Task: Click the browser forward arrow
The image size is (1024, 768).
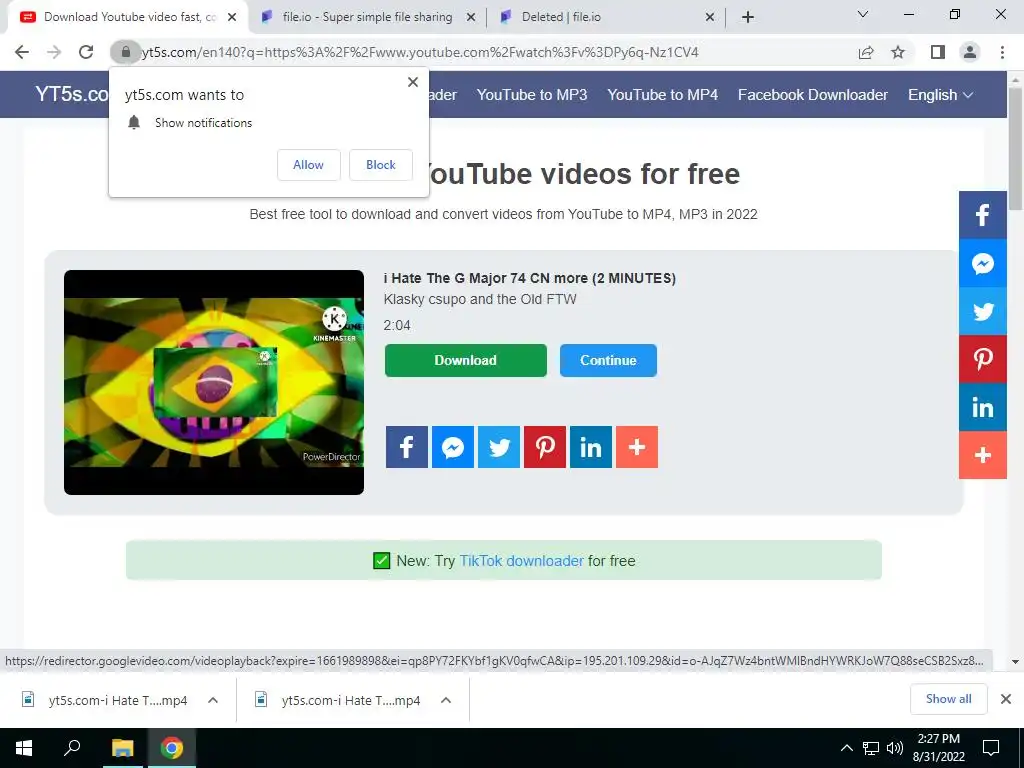Action: click(54, 52)
